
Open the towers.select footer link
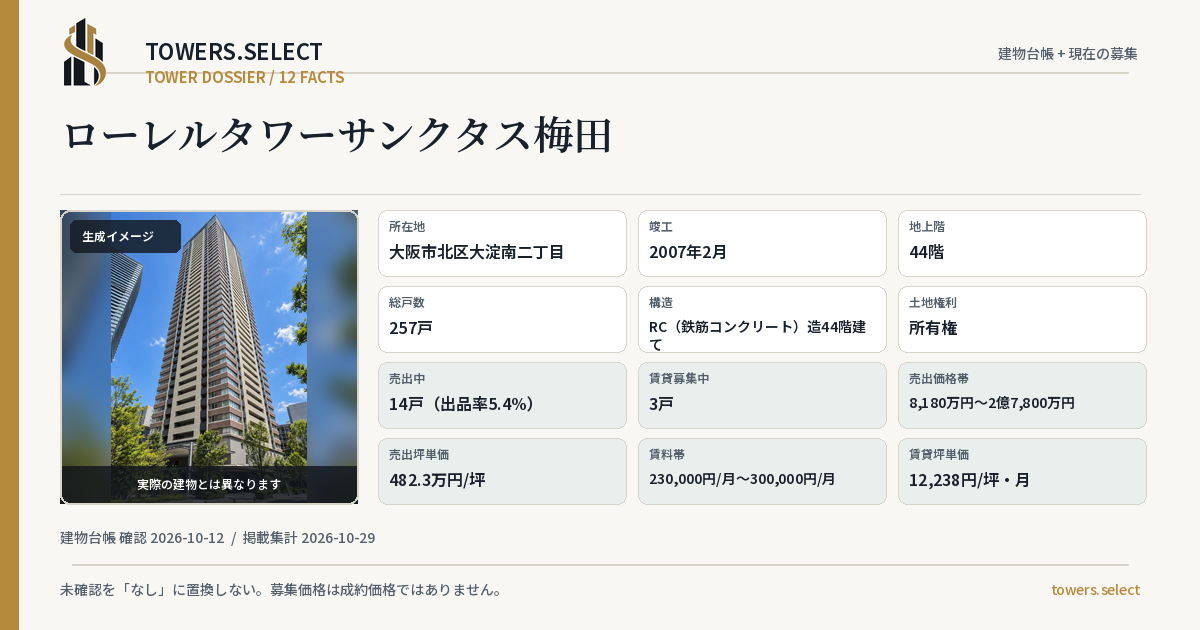click(x=1095, y=590)
